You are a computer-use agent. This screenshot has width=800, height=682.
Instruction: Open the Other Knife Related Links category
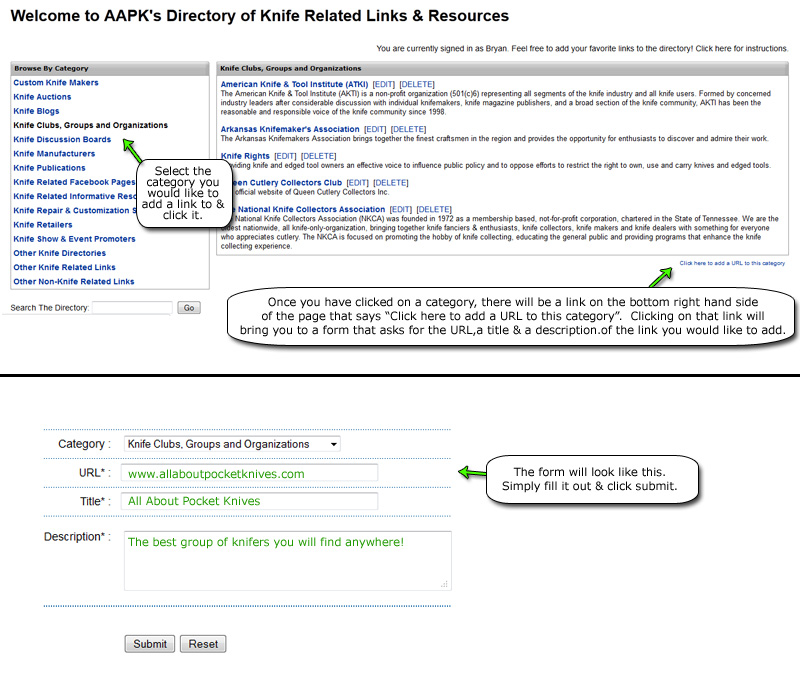pos(64,268)
